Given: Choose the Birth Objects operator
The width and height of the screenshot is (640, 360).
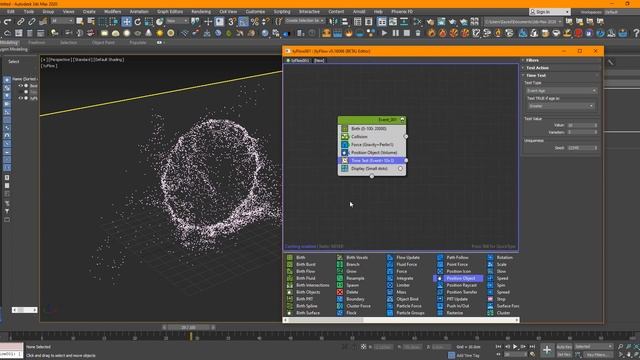Looking at the screenshot, I should (x=308, y=292).
